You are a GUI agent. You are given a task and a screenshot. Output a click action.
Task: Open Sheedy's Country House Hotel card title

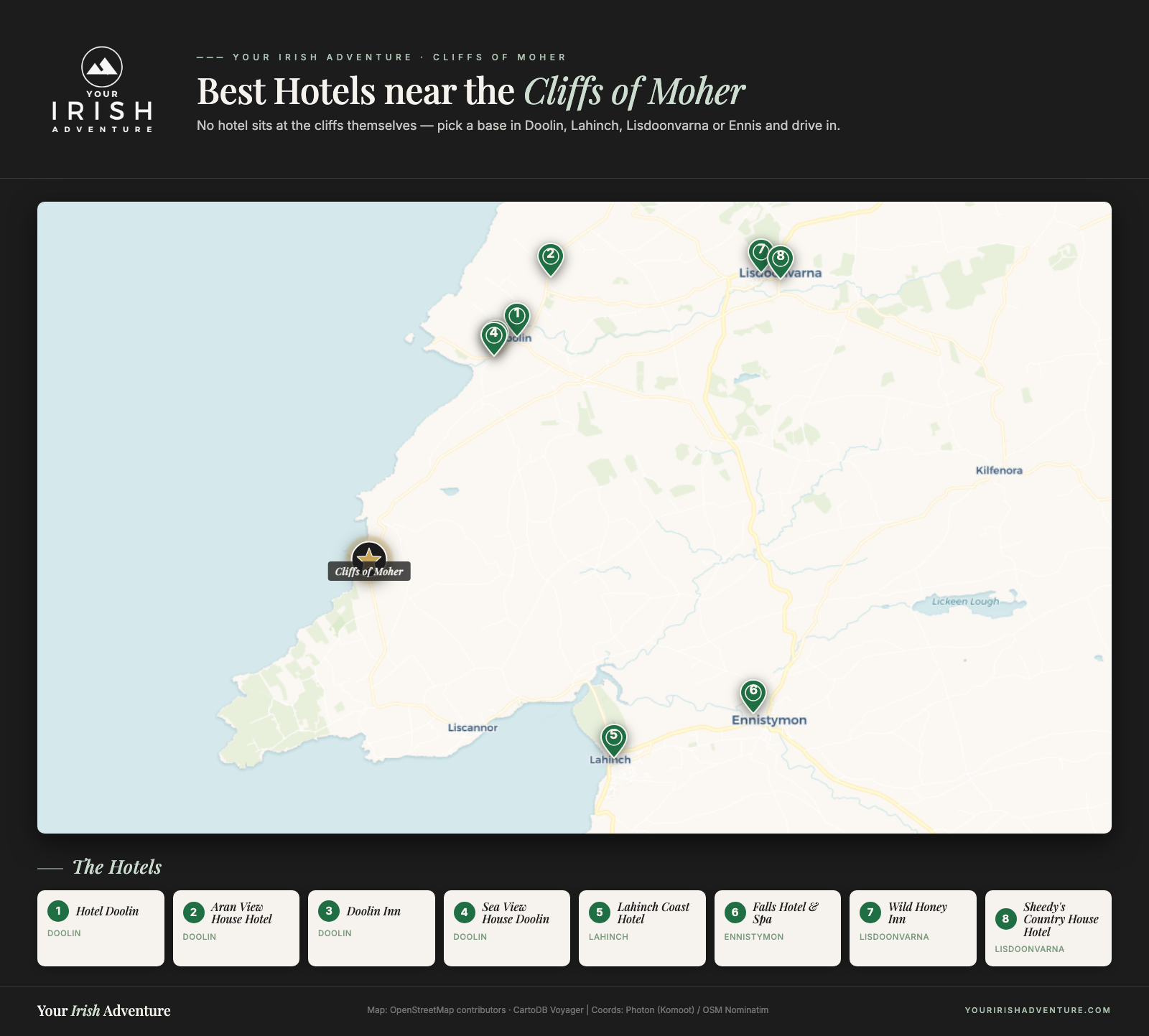click(x=1061, y=920)
